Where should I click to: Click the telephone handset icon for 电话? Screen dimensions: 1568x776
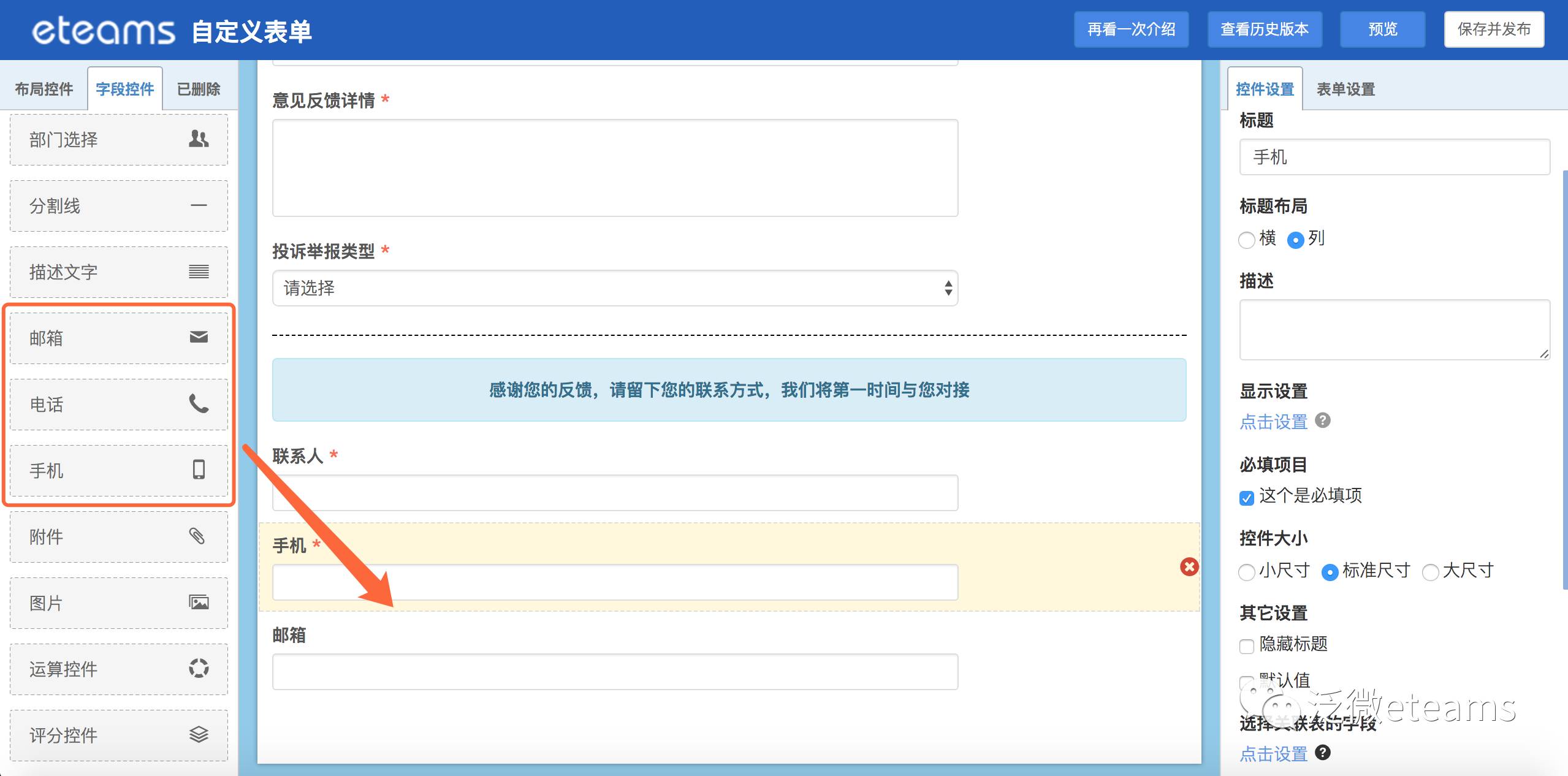[x=198, y=403]
